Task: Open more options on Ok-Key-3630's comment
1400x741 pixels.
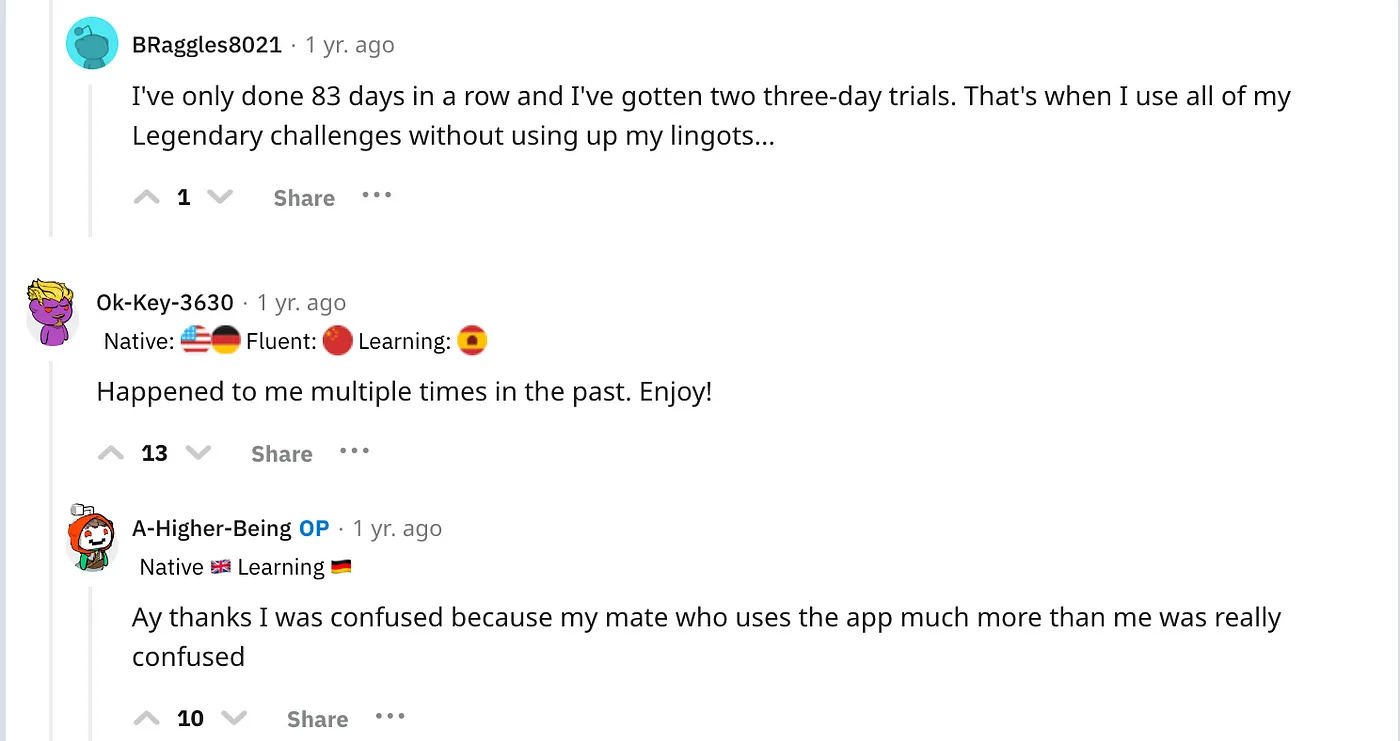Action: coord(354,451)
